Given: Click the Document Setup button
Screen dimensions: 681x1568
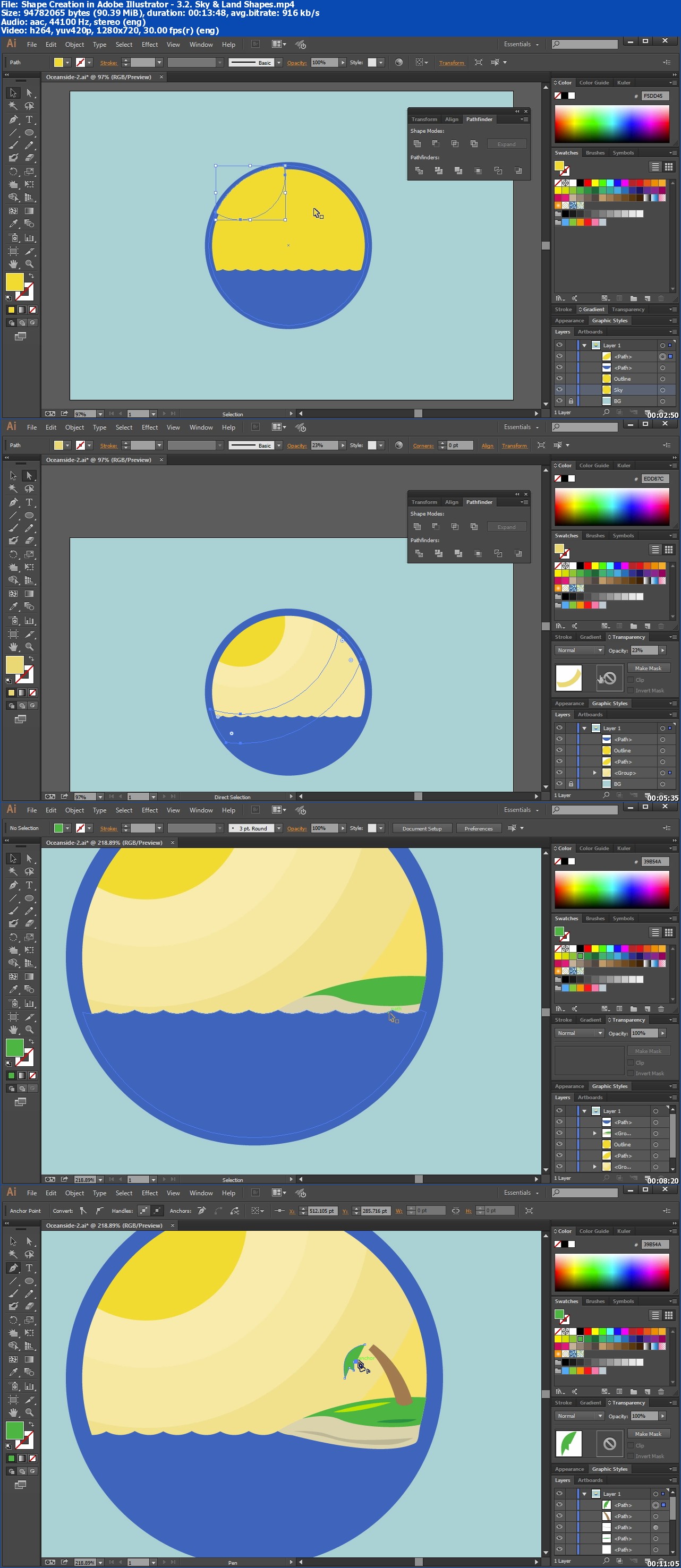Looking at the screenshot, I should (422, 828).
